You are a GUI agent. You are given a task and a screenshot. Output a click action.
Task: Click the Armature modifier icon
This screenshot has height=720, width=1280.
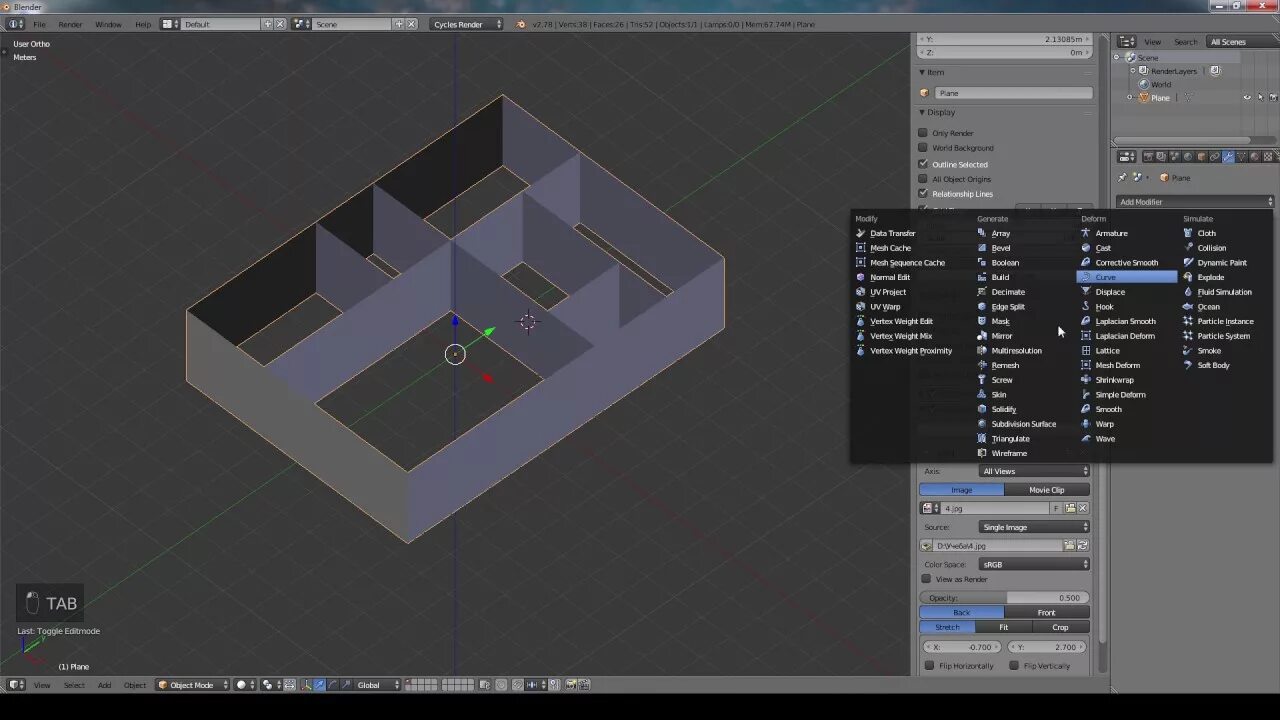tap(1086, 233)
